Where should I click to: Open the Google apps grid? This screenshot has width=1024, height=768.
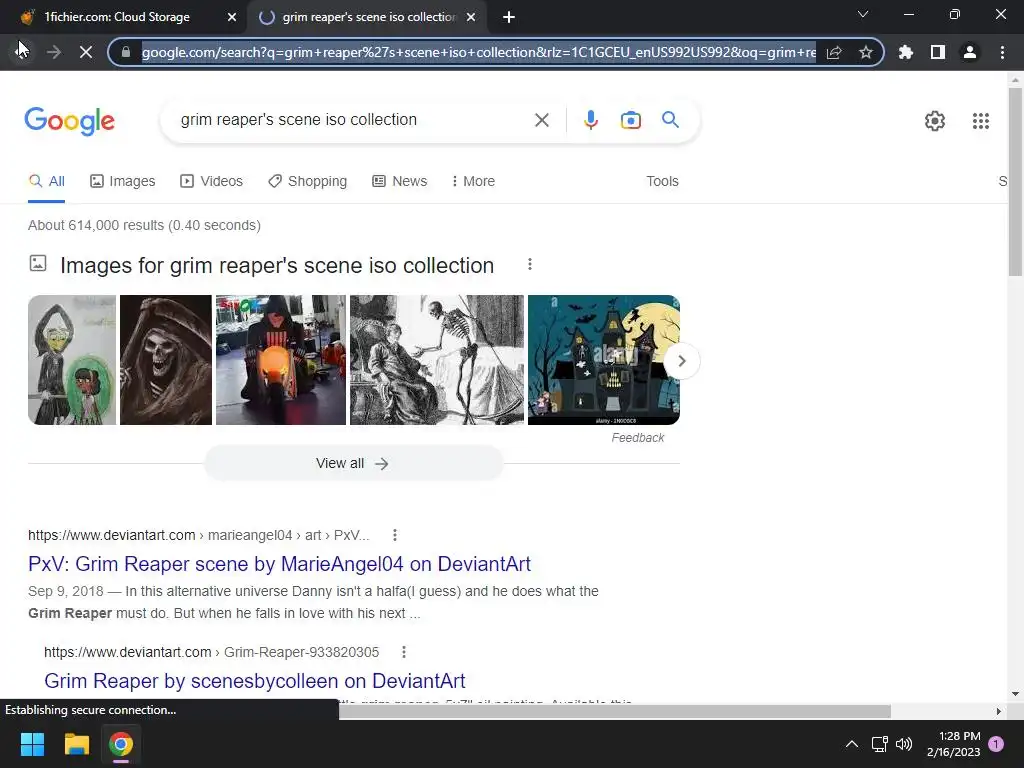pos(980,121)
